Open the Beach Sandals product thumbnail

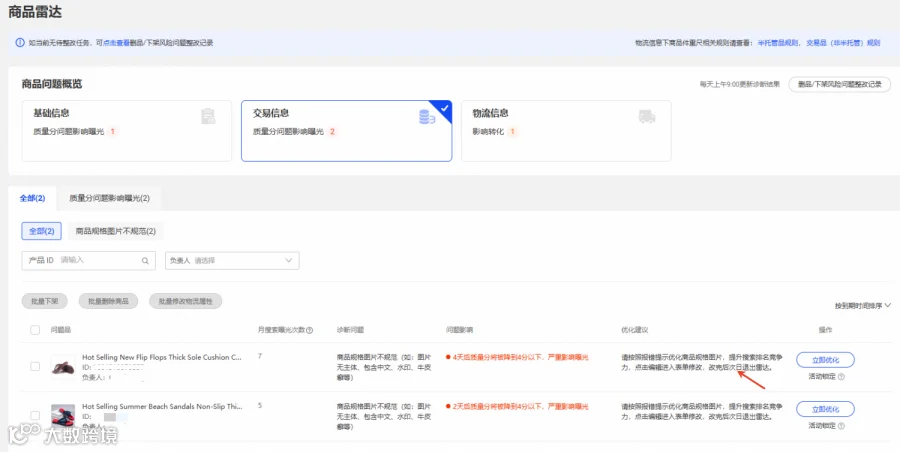(63, 415)
